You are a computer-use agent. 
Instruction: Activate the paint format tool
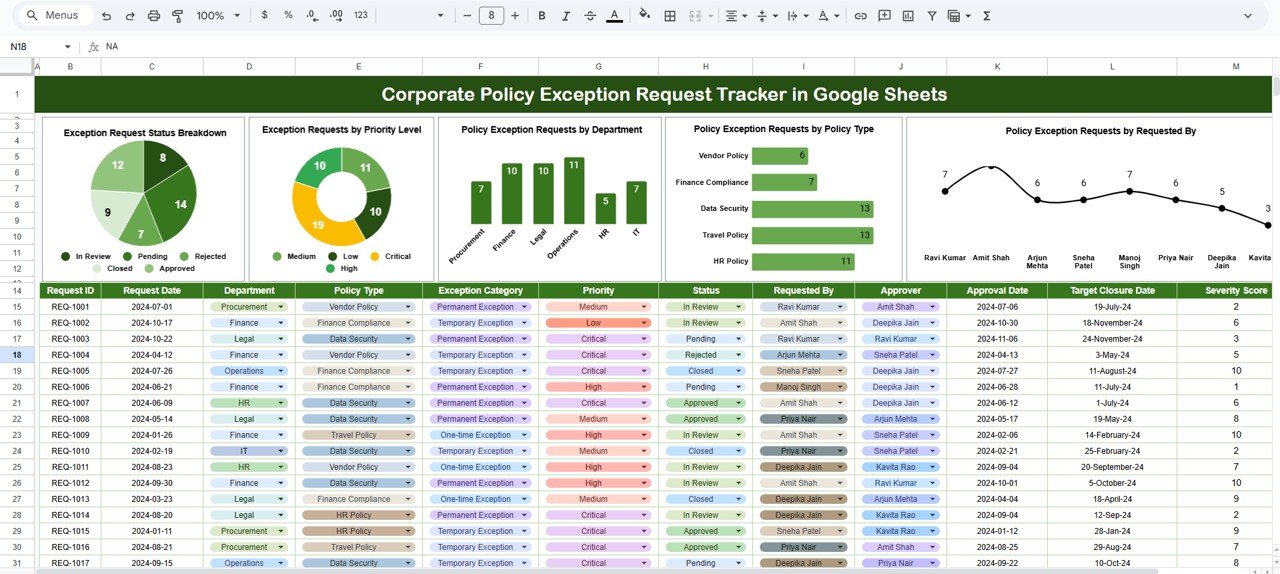[x=177, y=16]
